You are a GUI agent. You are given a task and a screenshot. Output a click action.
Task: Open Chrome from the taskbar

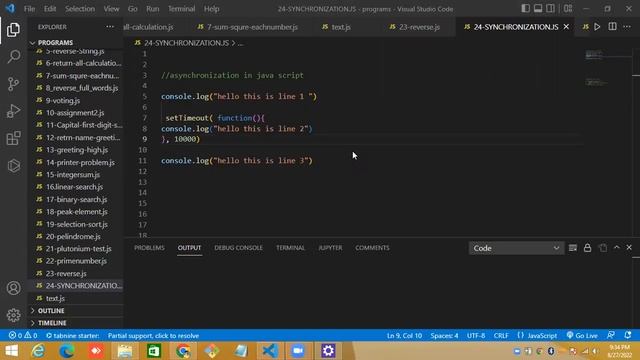coord(183,351)
